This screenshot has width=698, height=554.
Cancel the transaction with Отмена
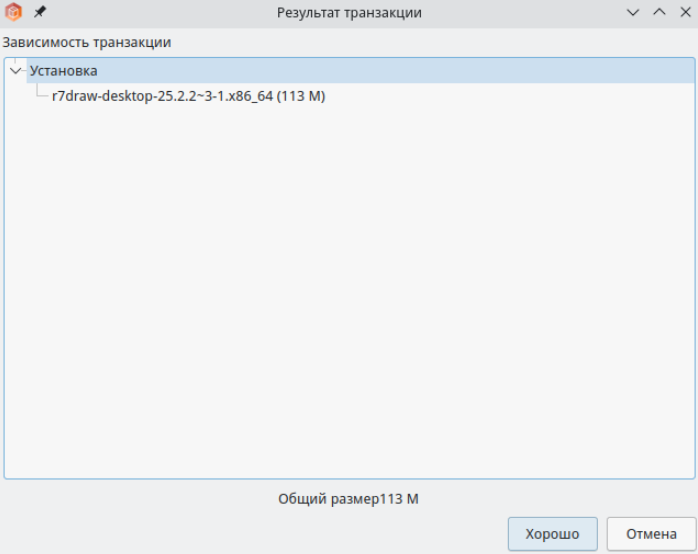pos(651,534)
